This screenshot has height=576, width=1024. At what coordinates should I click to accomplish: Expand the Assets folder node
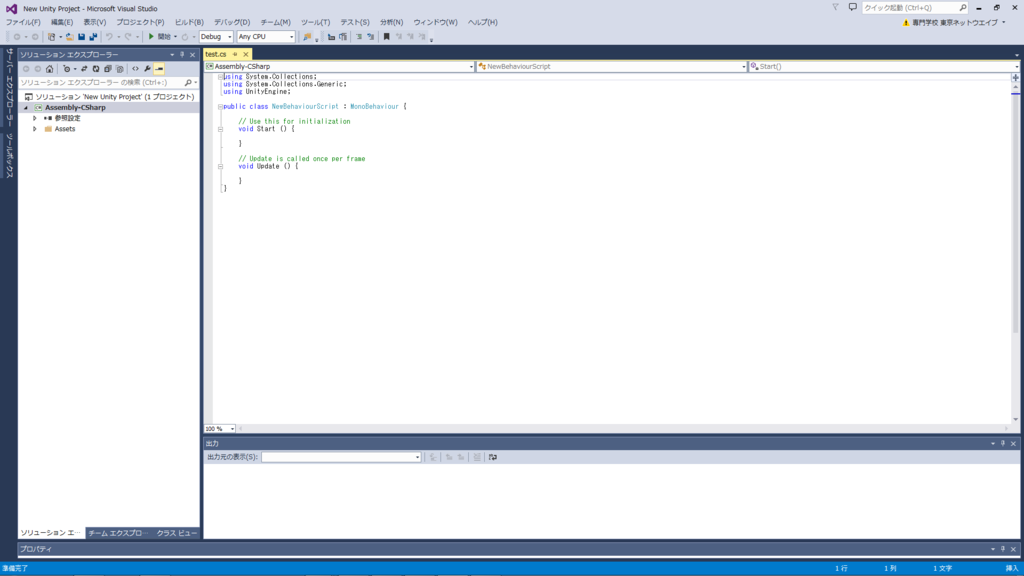(35, 129)
